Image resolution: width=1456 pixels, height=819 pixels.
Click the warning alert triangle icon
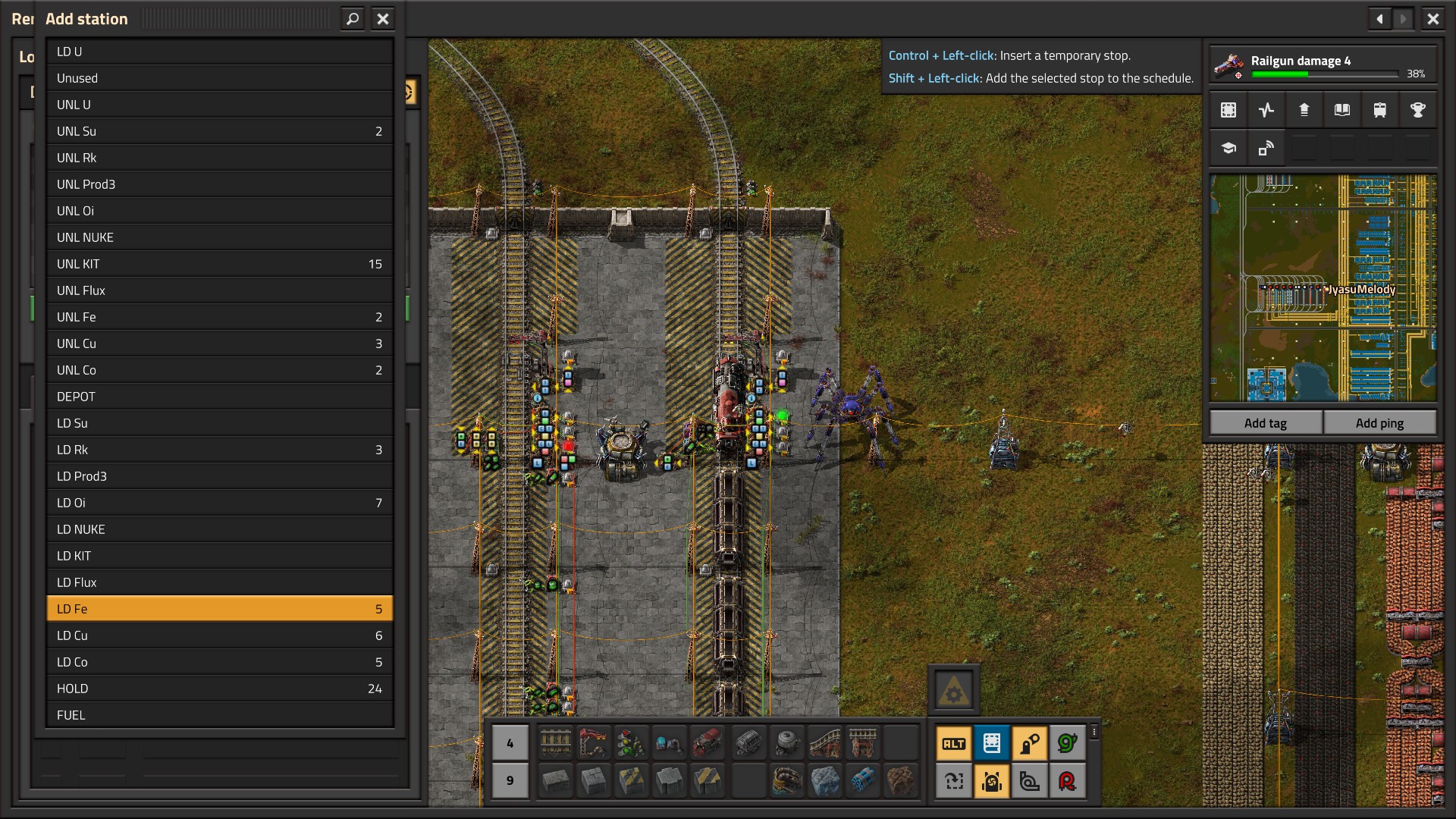click(954, 689)
